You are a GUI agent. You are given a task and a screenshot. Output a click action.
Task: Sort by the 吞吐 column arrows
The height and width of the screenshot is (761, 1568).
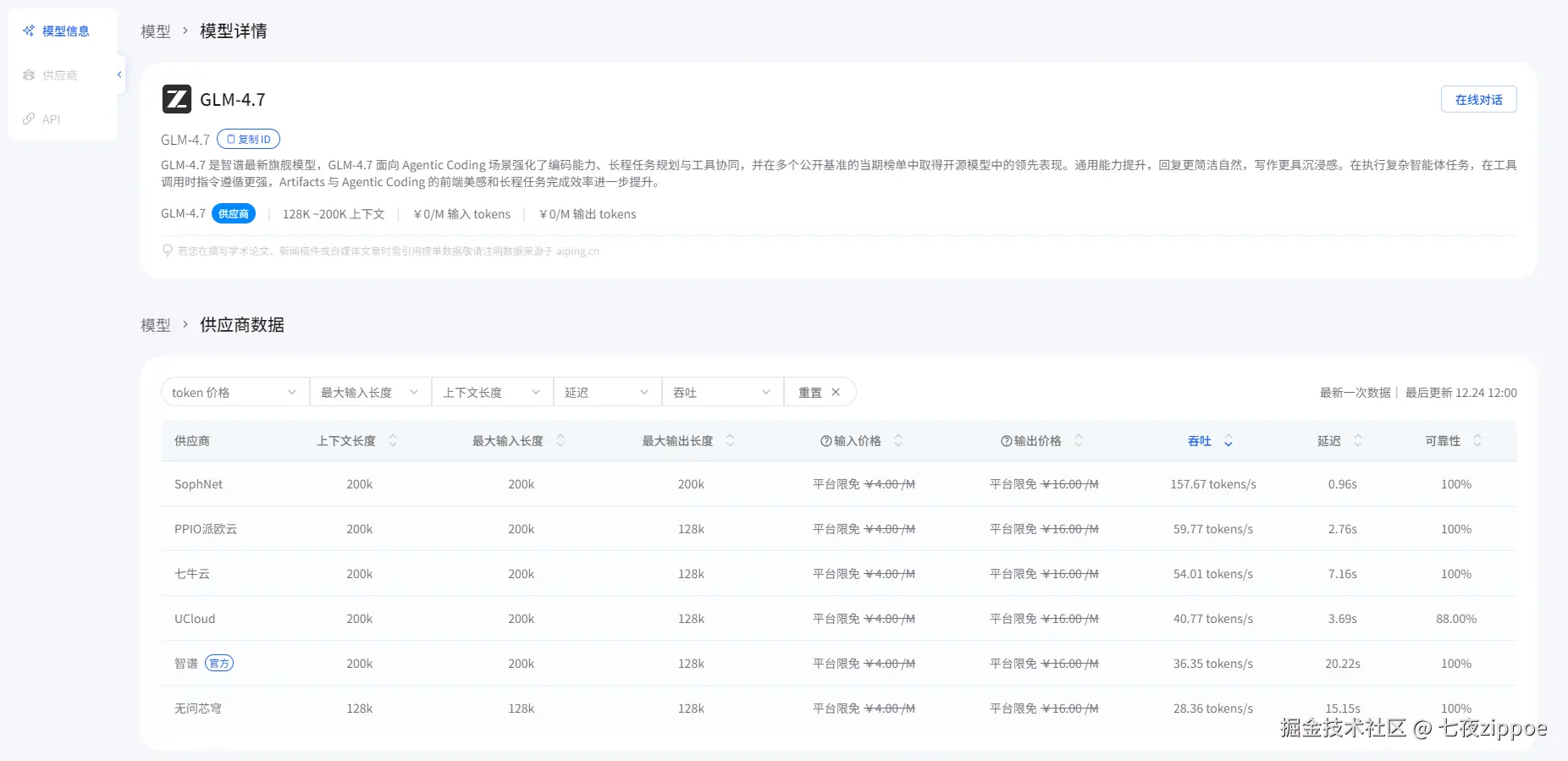pos(1228,441)
